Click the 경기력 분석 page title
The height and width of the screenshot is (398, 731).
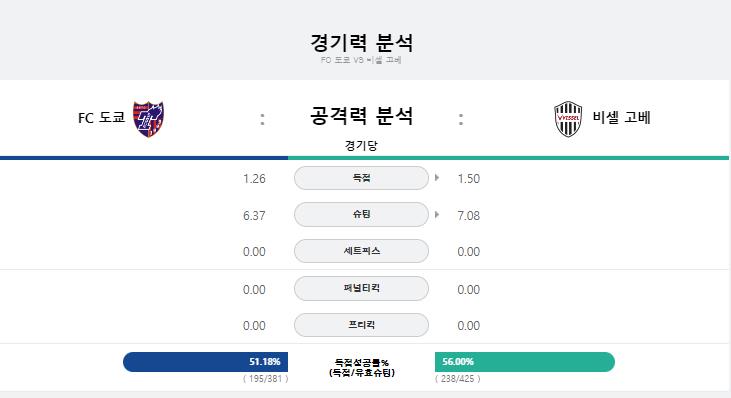[361, 43]
